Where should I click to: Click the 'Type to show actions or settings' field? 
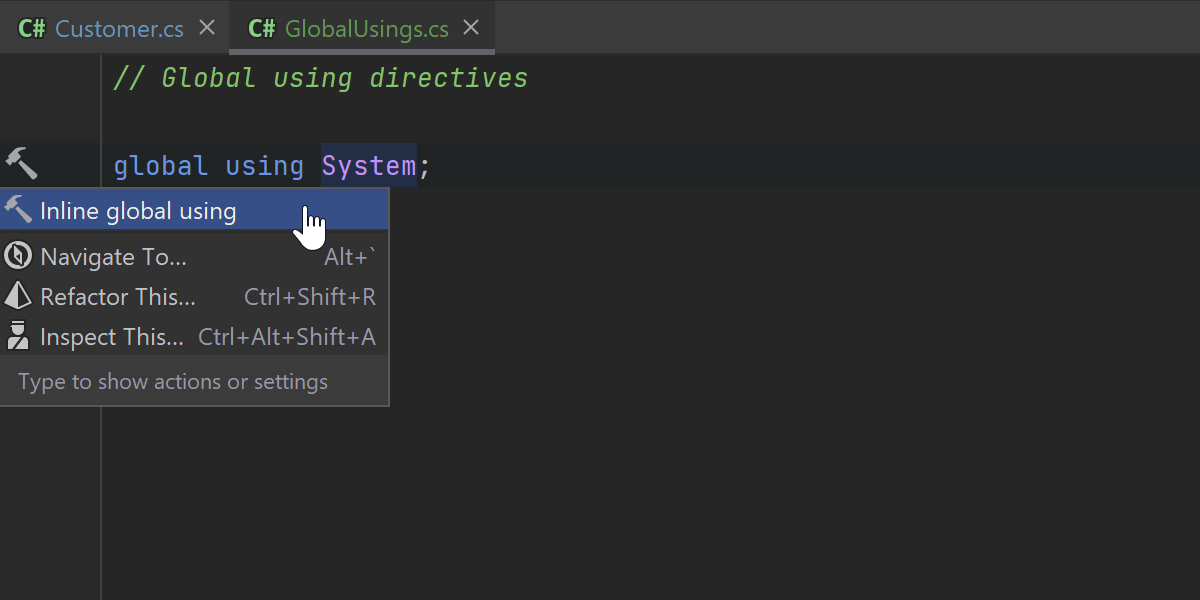click(x=173, y=381)
